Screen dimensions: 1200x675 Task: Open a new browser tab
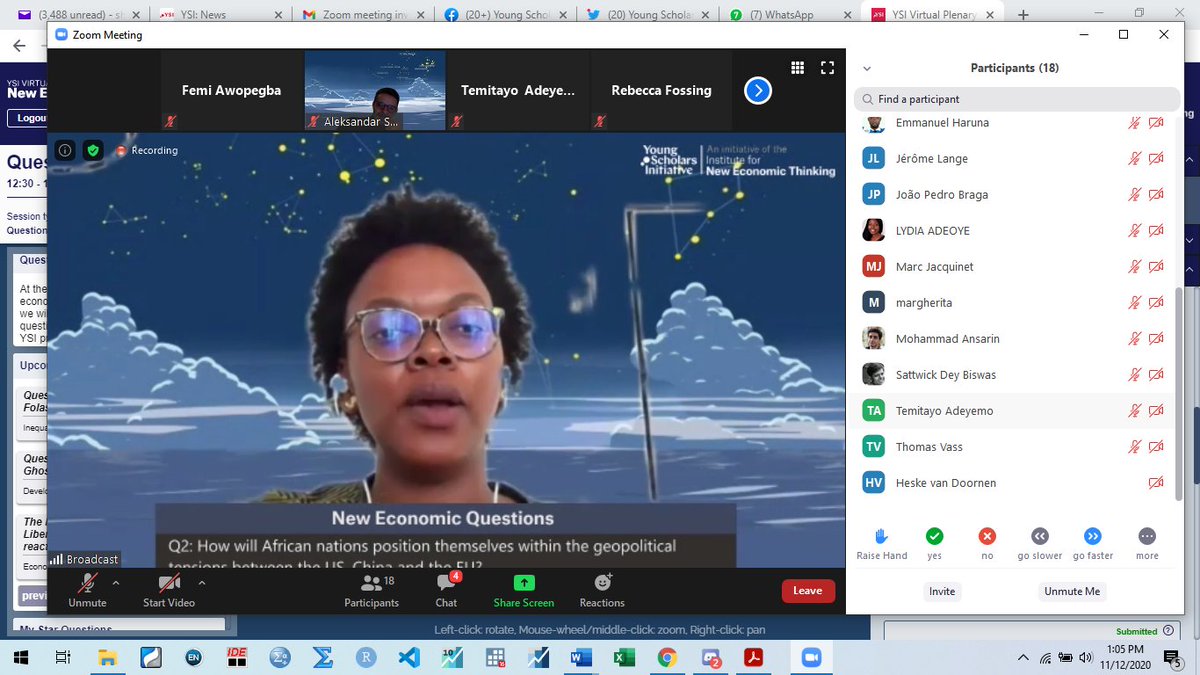[x=1023, y=15]
